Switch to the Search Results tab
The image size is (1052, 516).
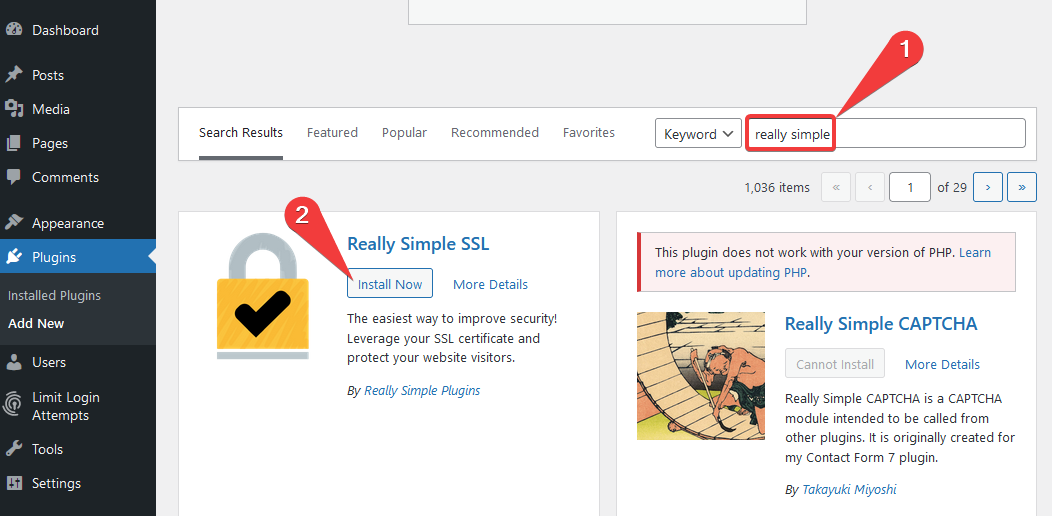[241, 133]
